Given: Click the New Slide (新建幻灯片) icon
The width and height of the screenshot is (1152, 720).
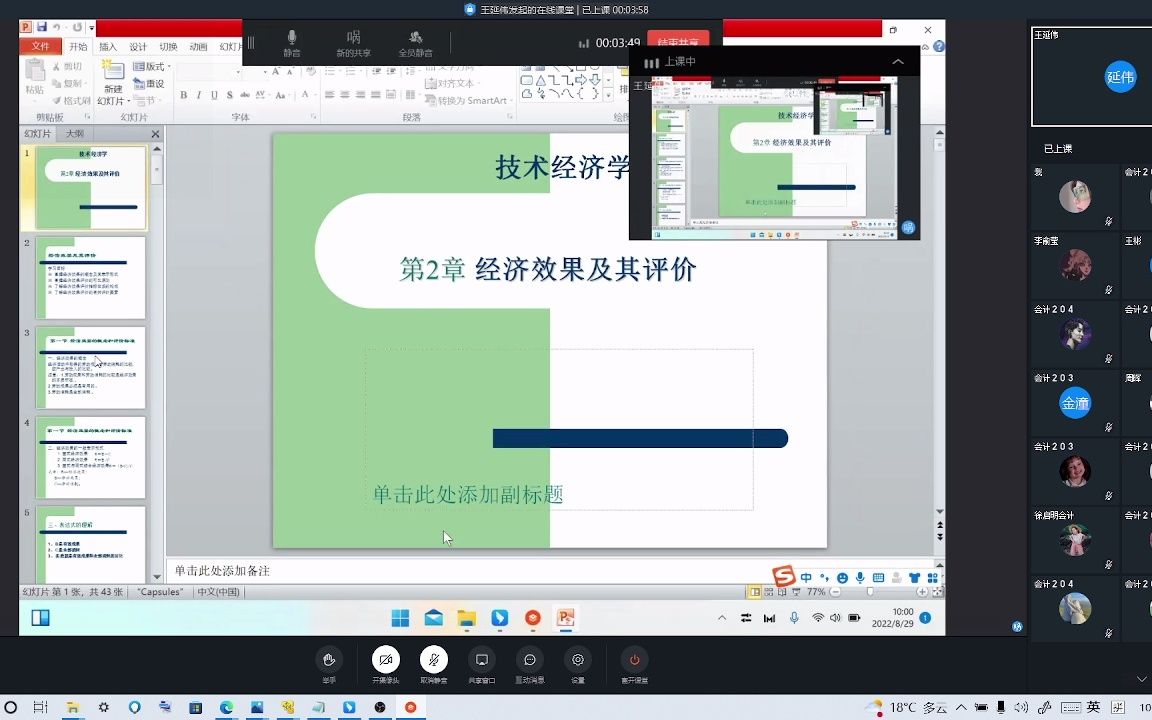Looking at the screenshot, I should click(x=114, y=71).
